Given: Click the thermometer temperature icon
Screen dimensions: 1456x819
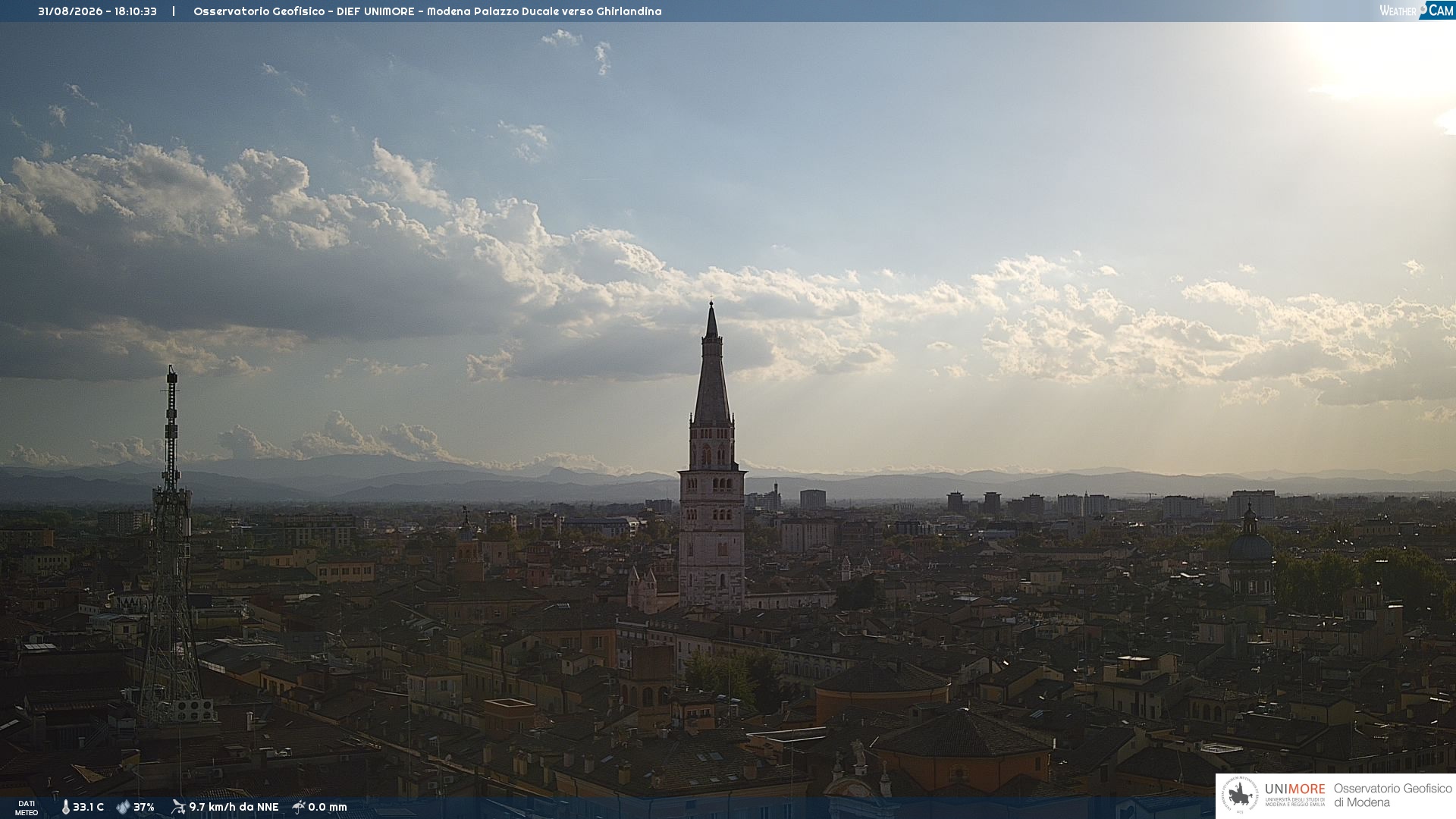Looking at the screenshot, I should pos(66,807).
